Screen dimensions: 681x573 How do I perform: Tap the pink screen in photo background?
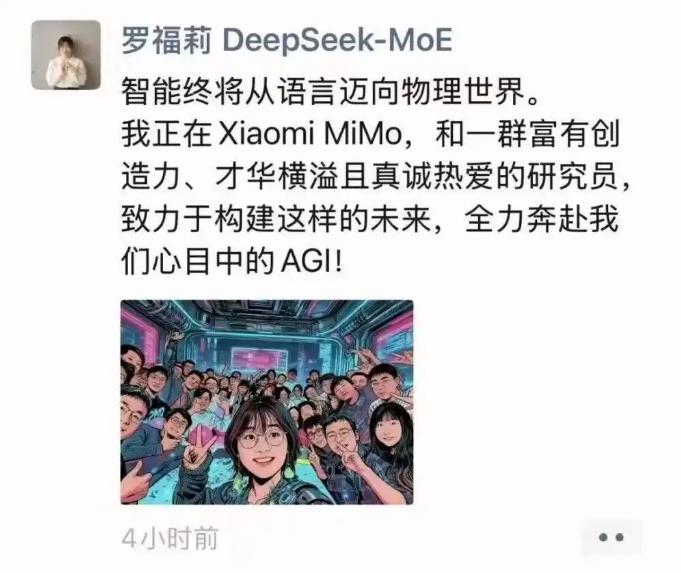[x=259, y=360]
